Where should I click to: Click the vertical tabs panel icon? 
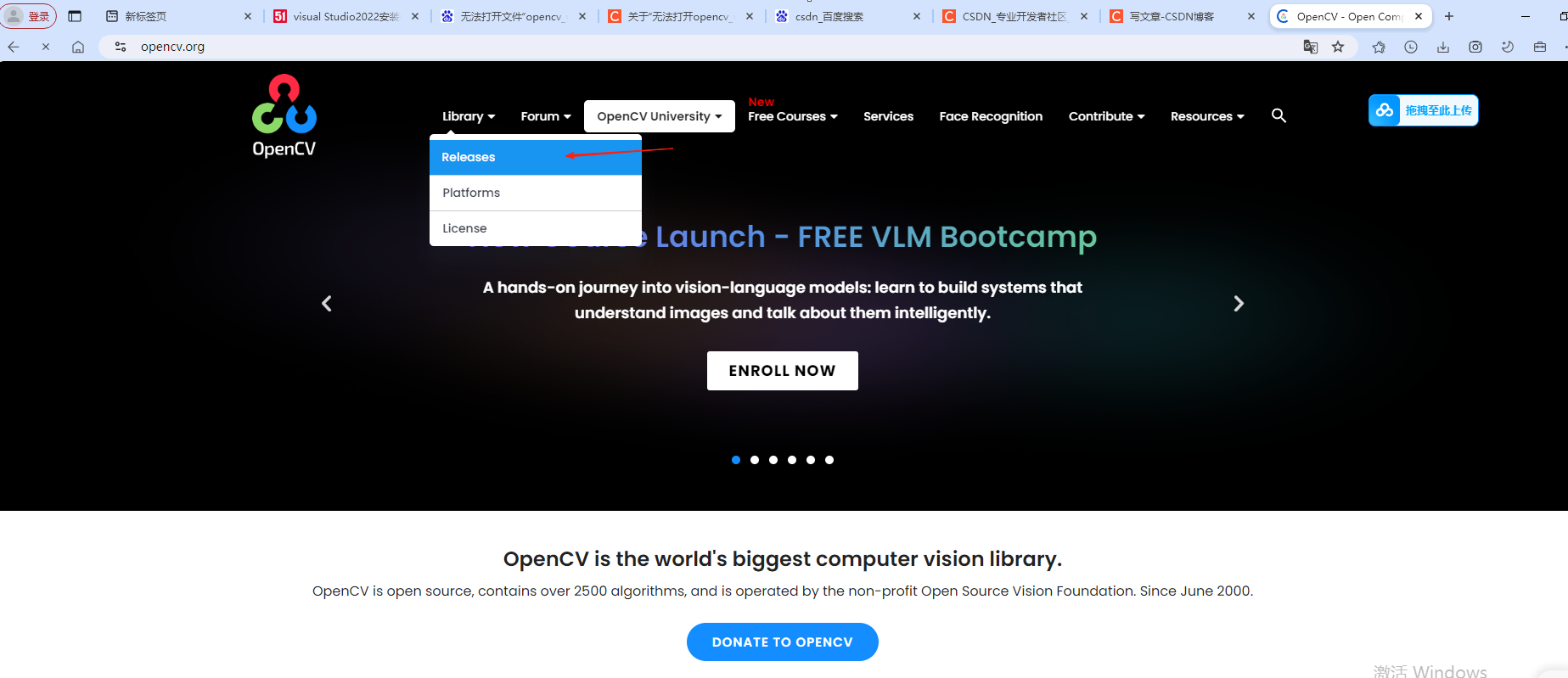(75, 16)
